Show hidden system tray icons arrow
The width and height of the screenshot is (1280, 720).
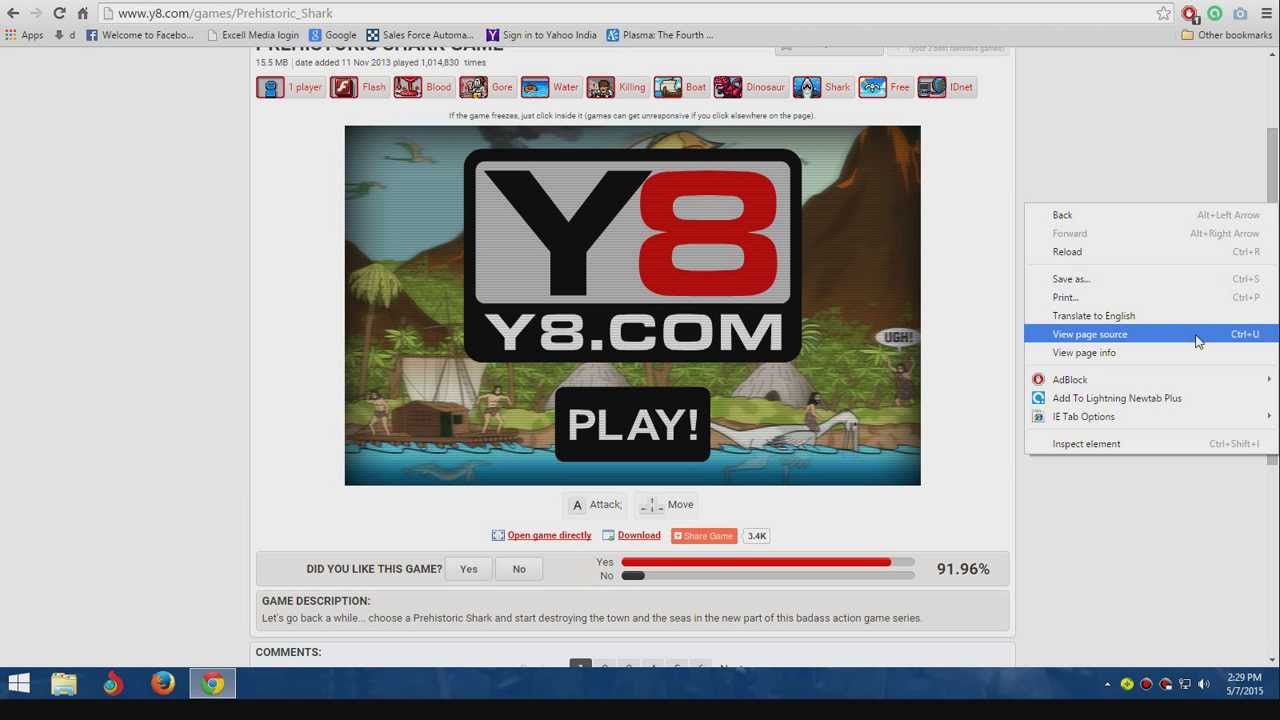coord(1107,684)
